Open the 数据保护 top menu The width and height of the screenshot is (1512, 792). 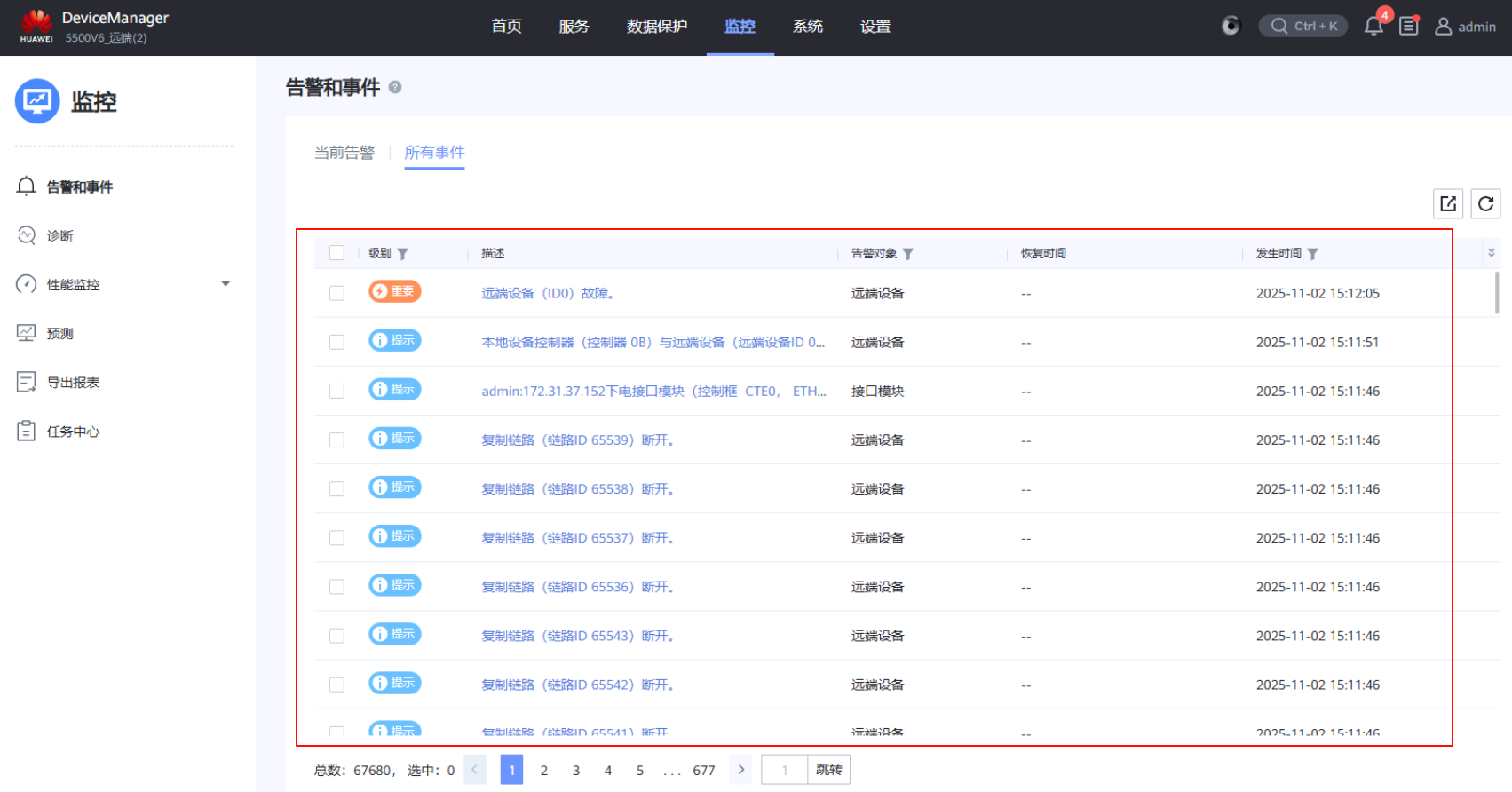pyautogui.click(x=656, y=27)
